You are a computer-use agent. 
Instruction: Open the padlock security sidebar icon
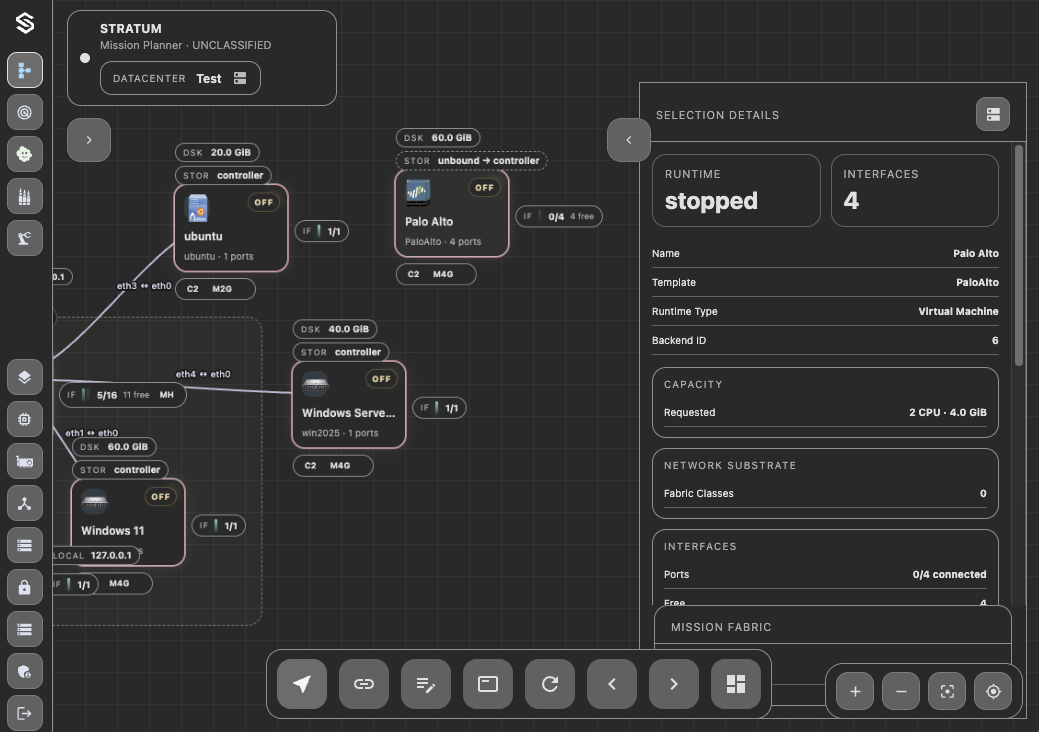click(x=25, y=588)
